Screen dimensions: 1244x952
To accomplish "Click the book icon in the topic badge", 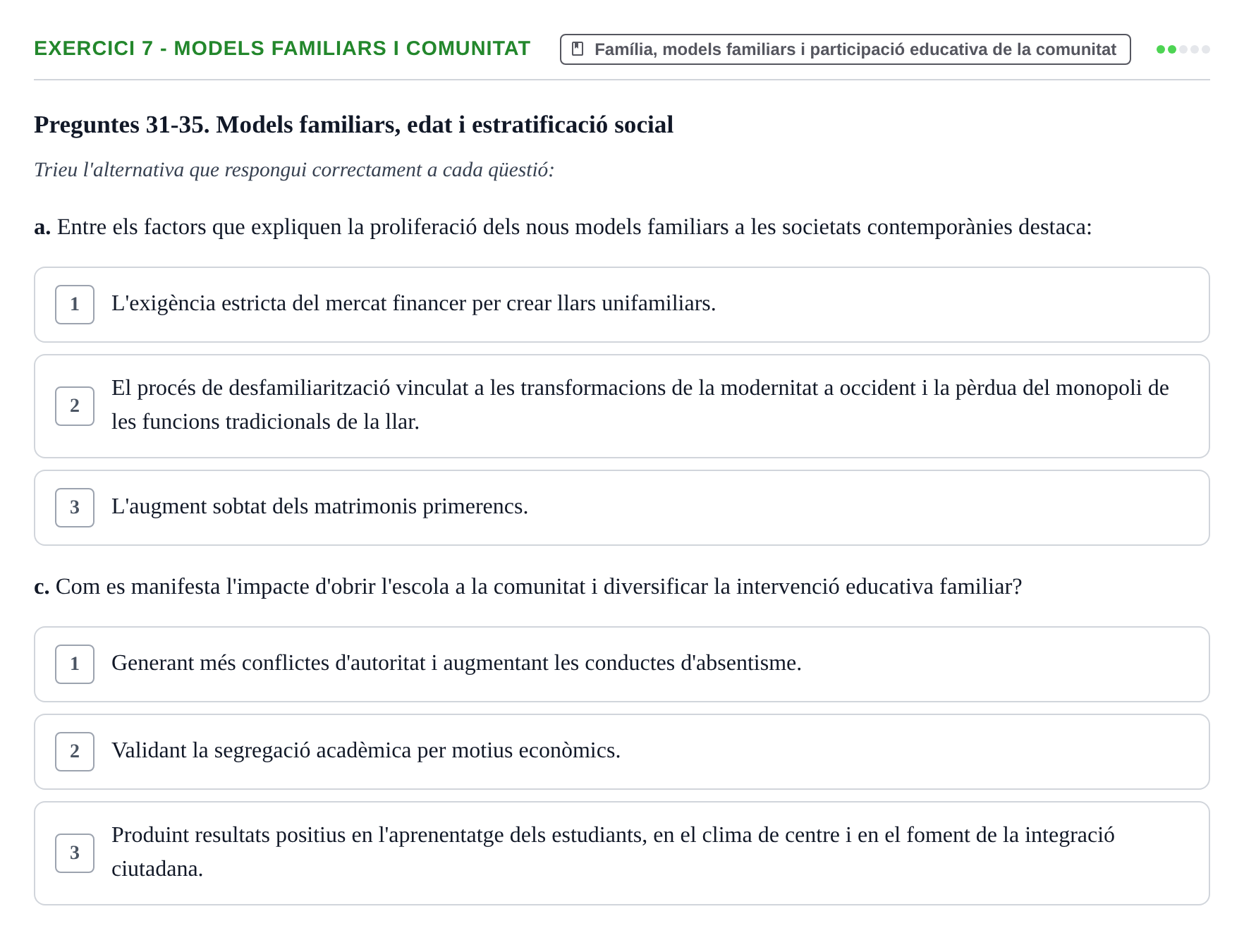I will coord(578,49).
